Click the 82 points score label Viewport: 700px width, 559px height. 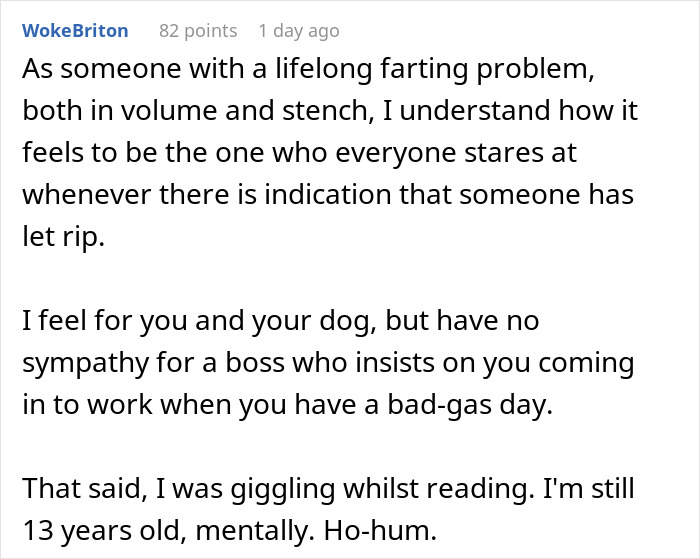click(198, 31)
